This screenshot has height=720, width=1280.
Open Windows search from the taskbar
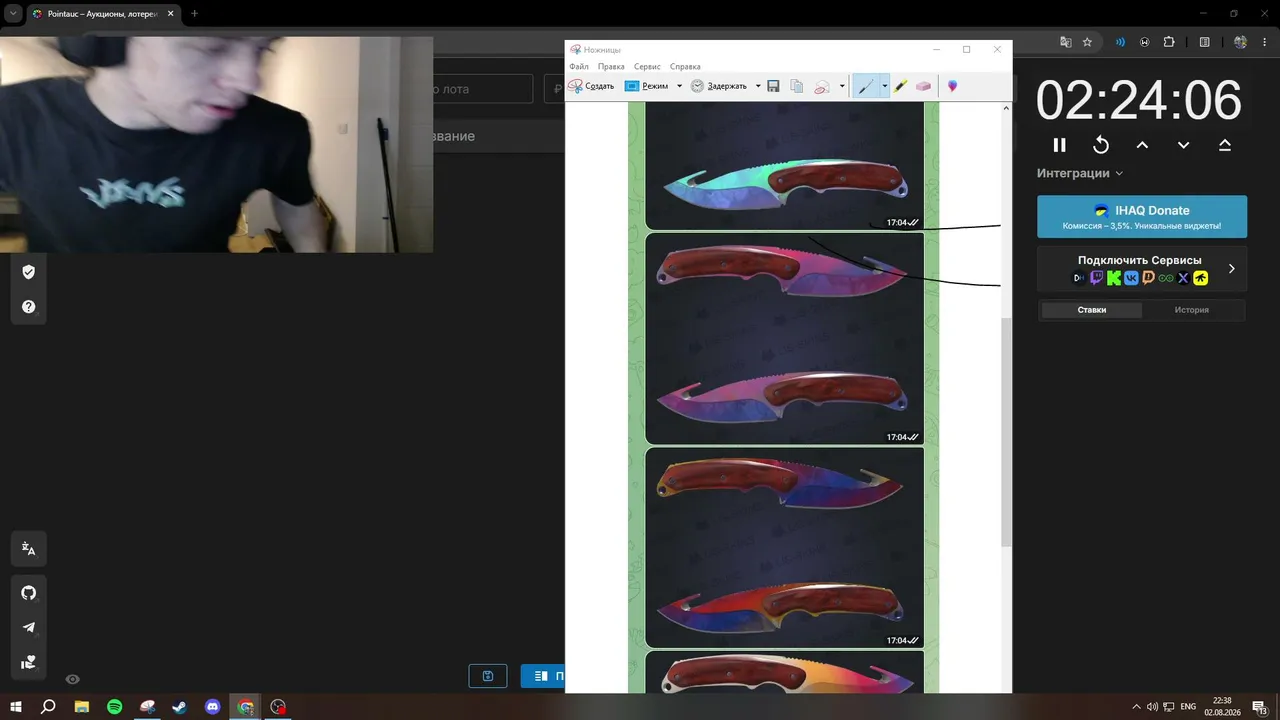tap(48, 707)
